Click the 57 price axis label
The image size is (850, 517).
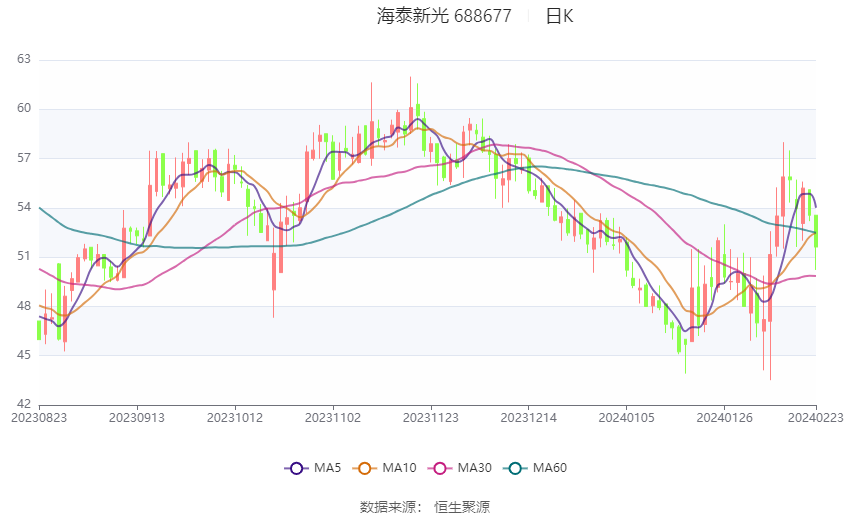(x=24, y=158)
